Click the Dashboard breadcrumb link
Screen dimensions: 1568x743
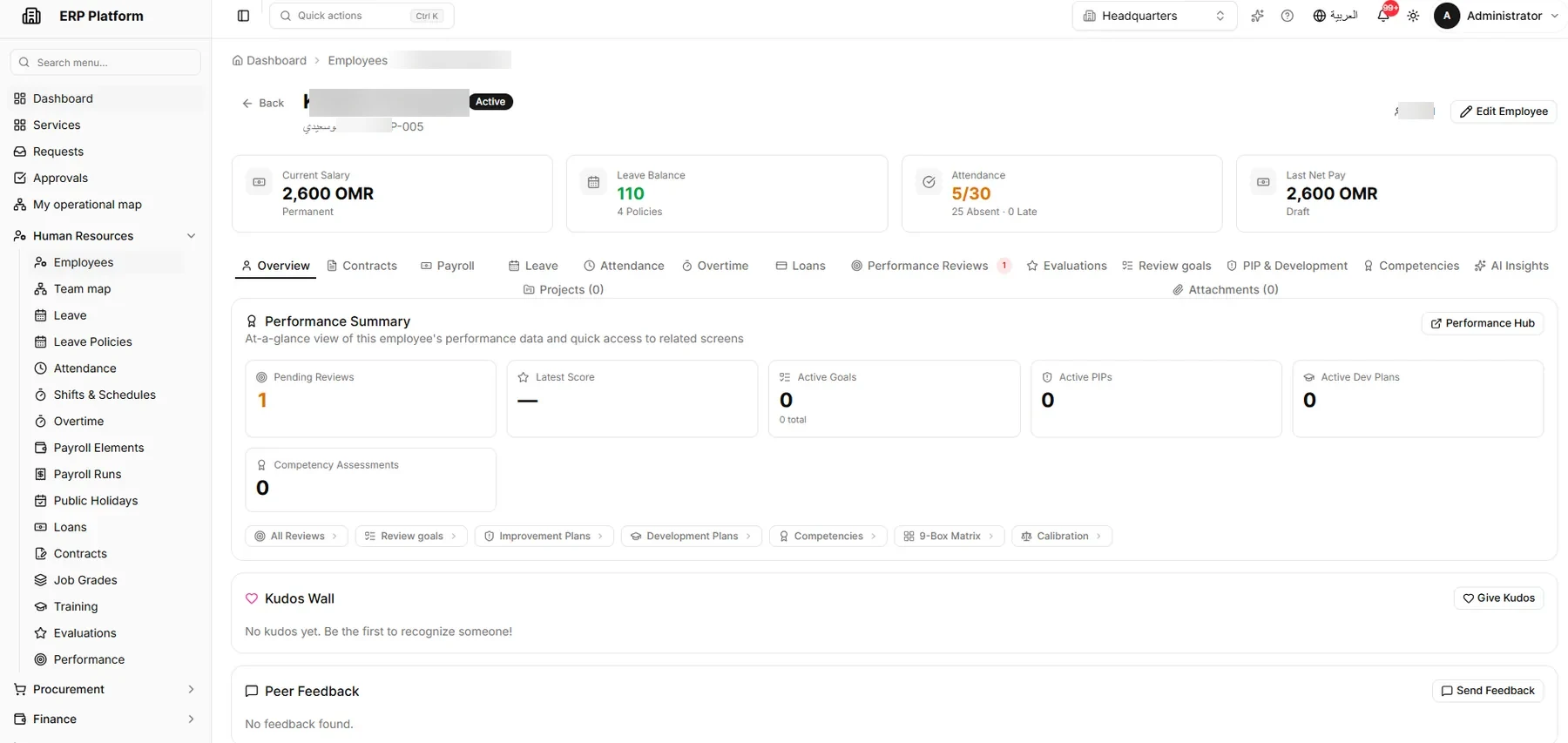(x=269, y=60)
